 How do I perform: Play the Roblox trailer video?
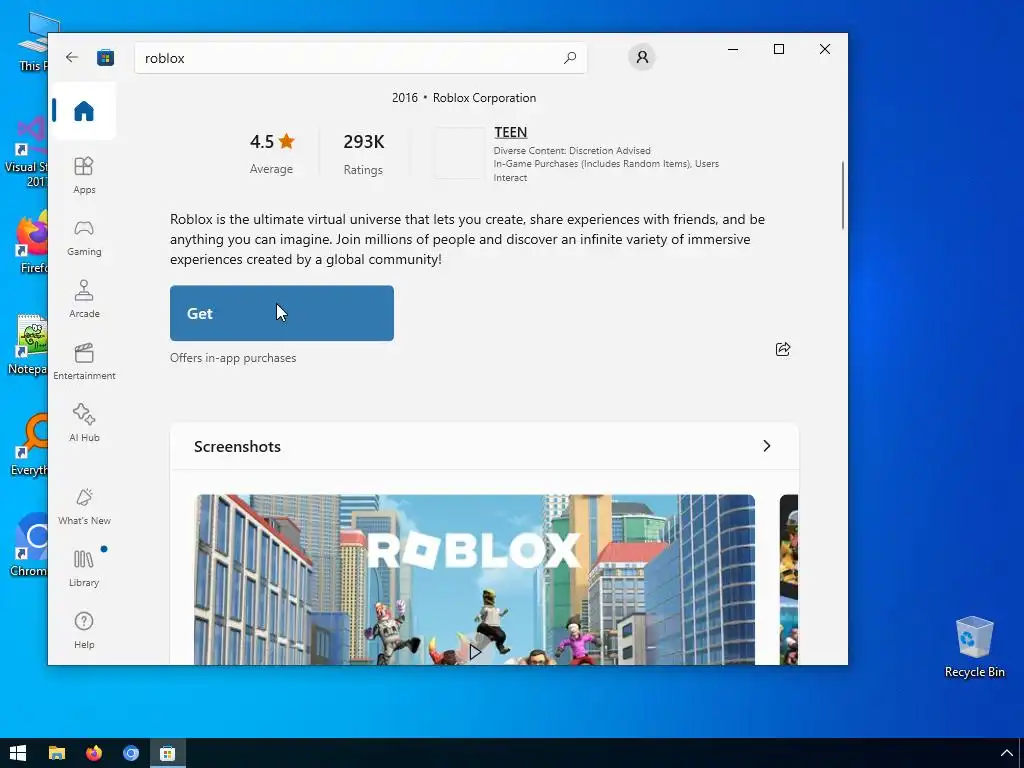[x=475, y=651]
